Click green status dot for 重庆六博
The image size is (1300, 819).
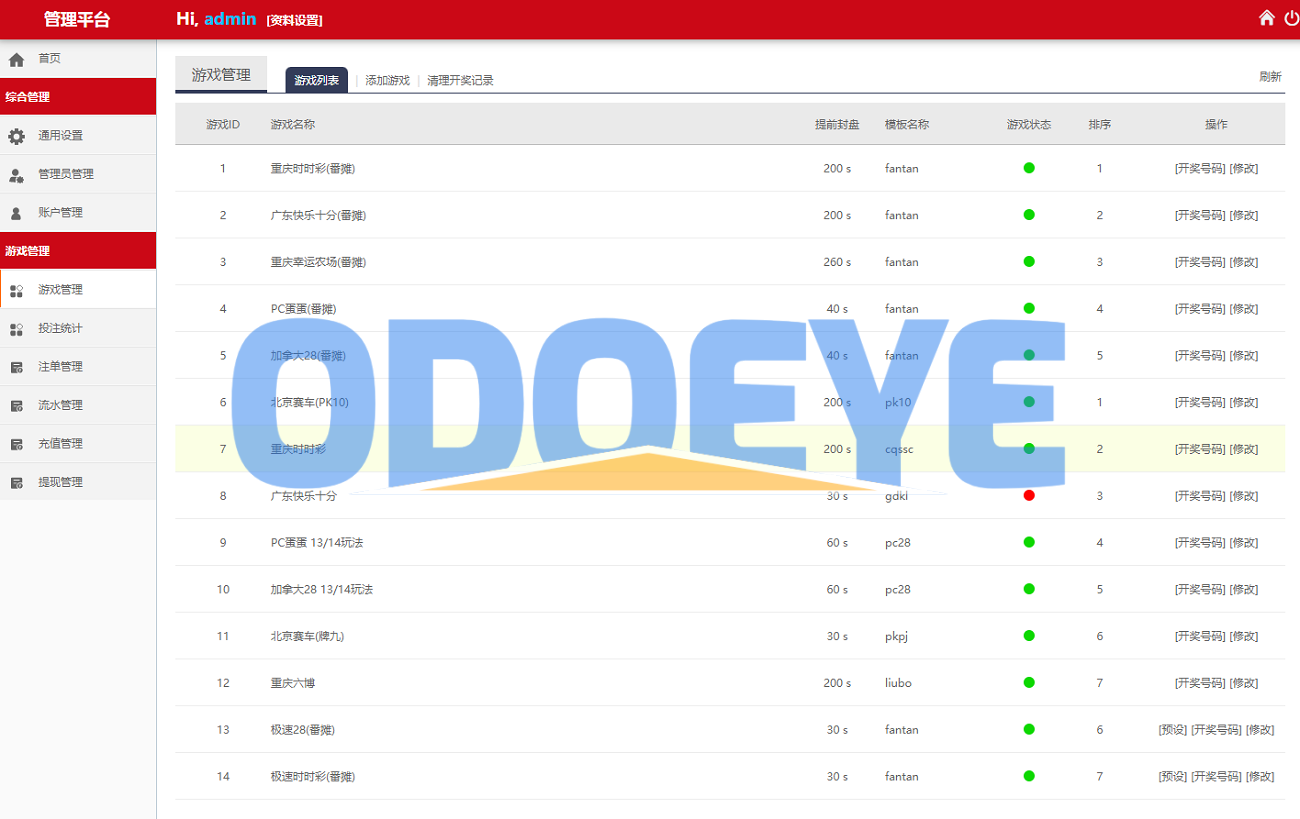pos(1029,683)
